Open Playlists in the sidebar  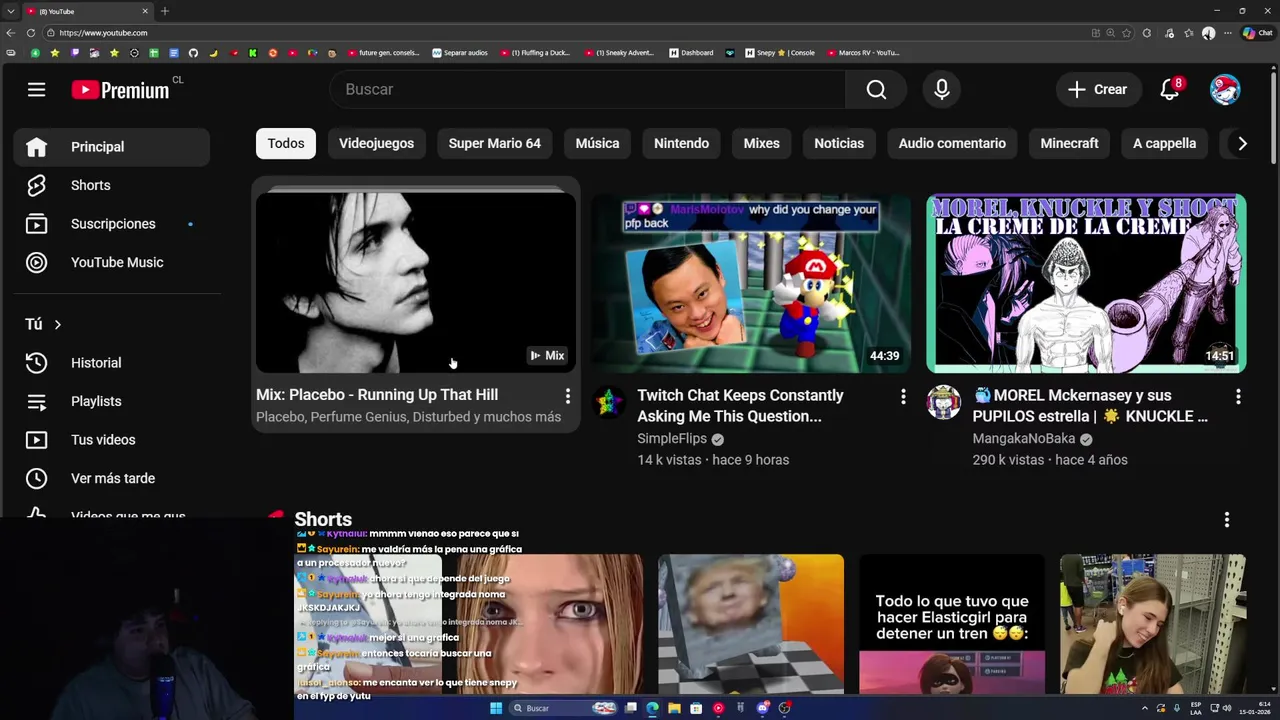(112, 401)
